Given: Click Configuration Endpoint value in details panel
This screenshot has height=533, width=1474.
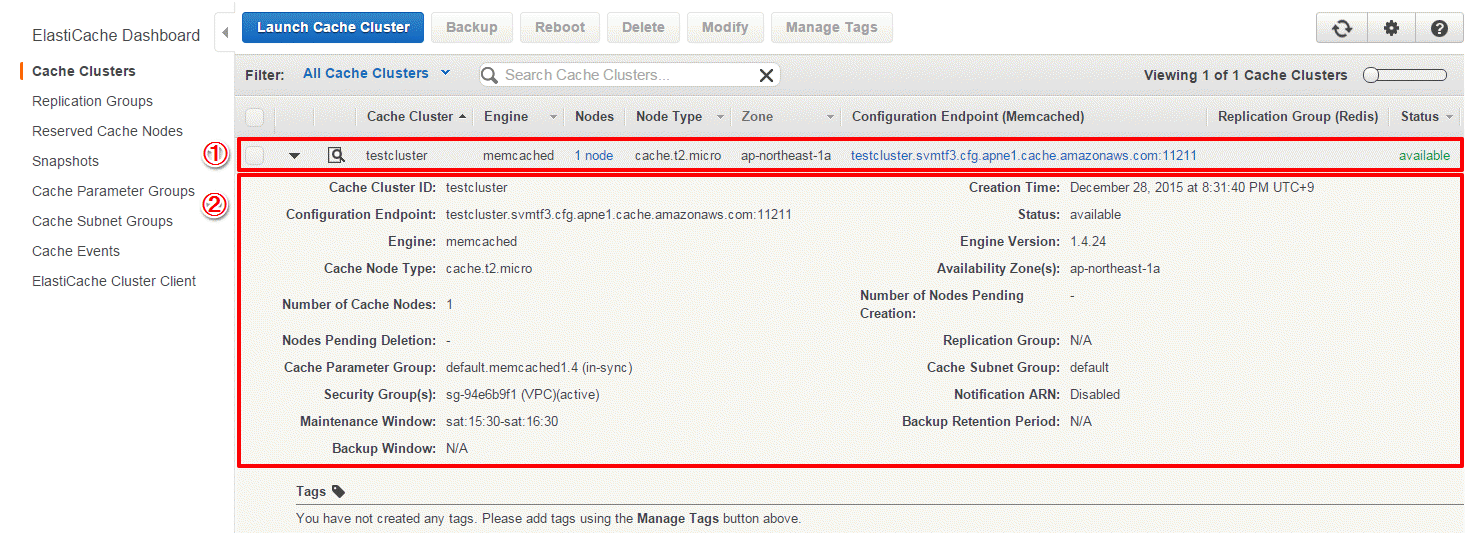Looking at the screenshot, I should pos(619,214).
